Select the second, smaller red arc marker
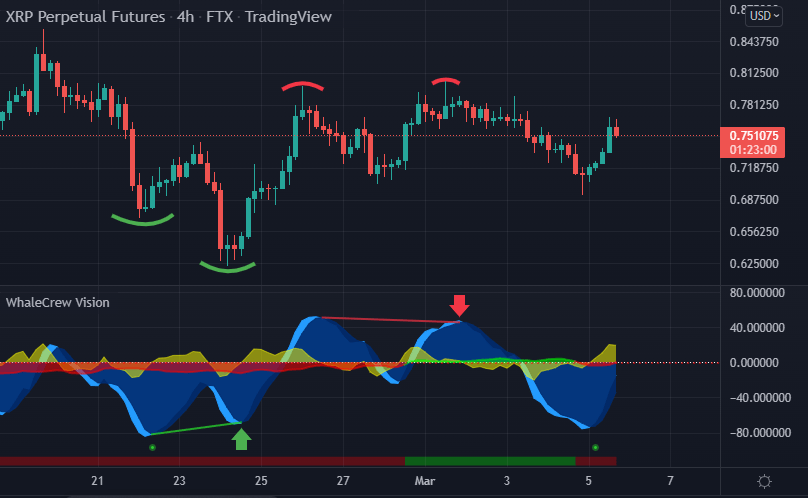808x498 pixels. pyautogui.click(x=446, y=79)
